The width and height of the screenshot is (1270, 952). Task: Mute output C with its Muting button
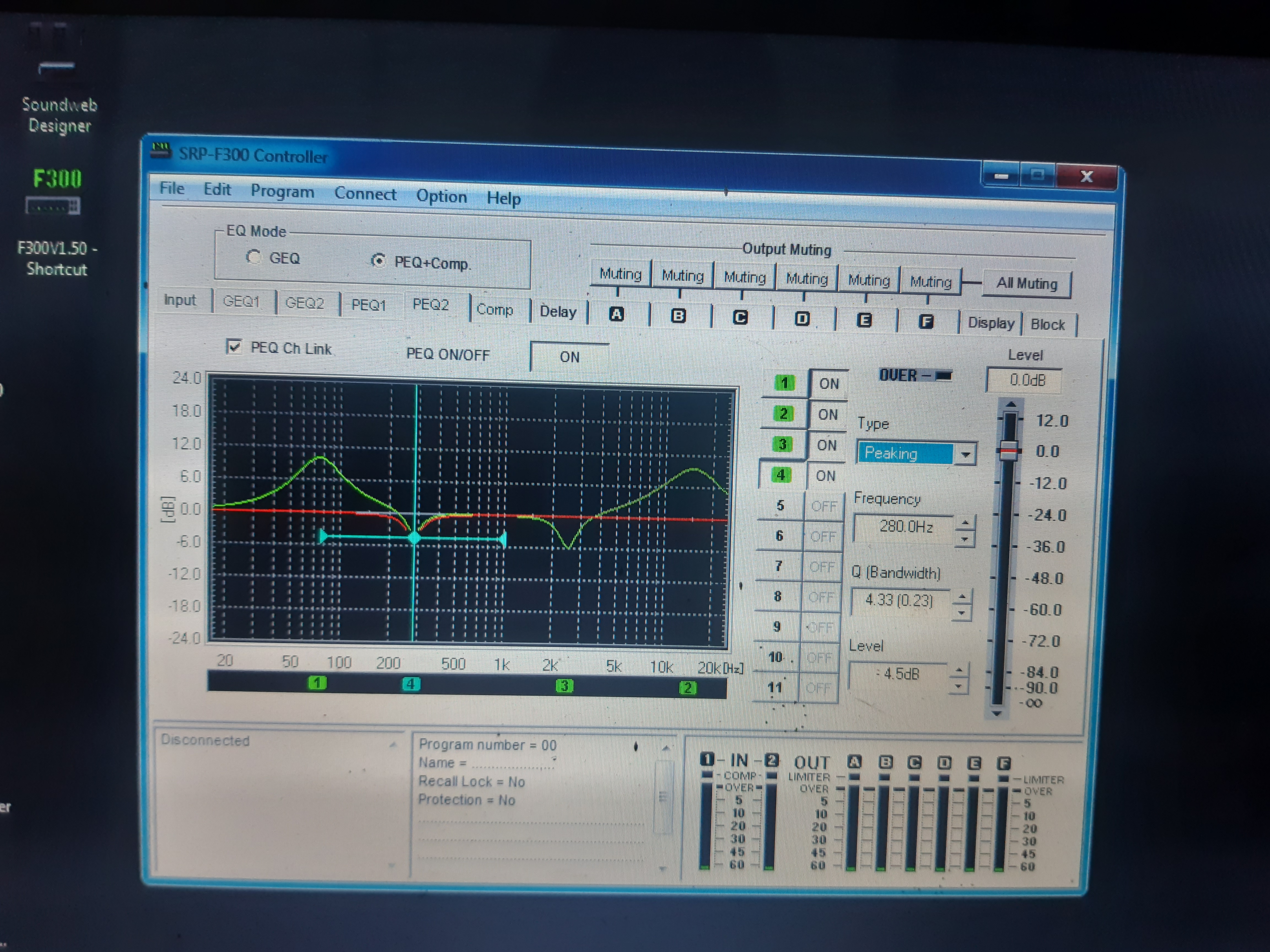pos(745,277)
